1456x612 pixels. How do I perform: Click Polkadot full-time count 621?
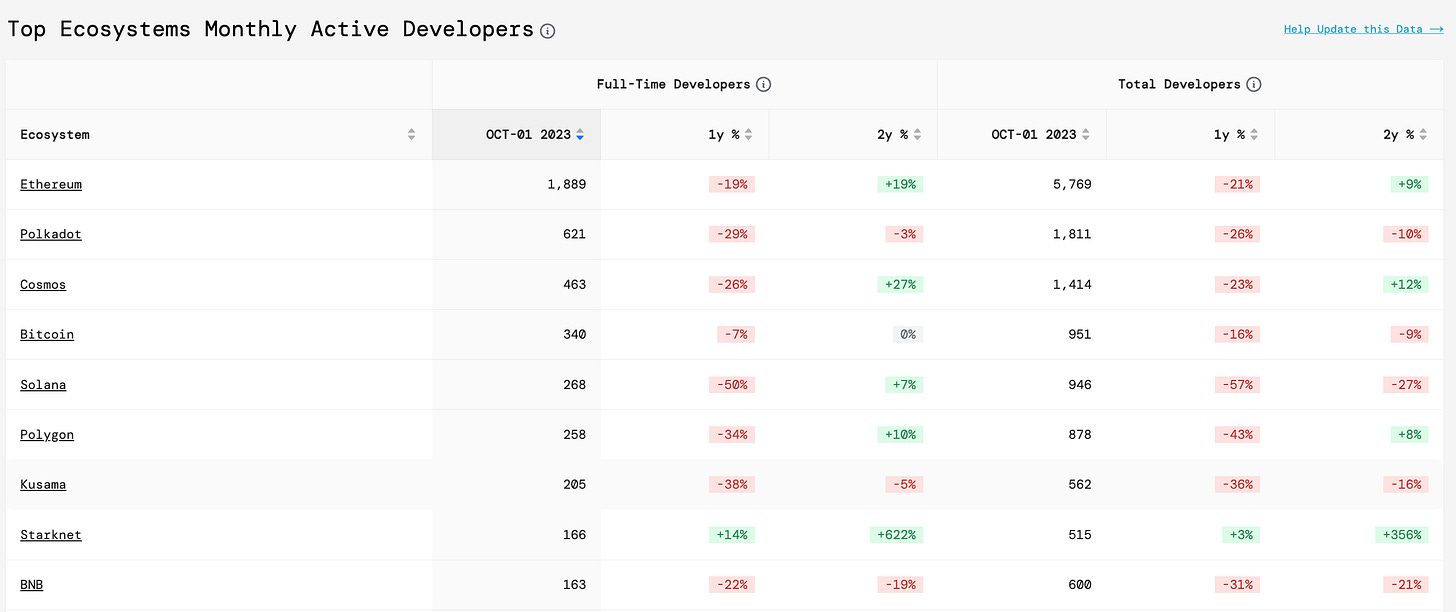click(574, 235)
